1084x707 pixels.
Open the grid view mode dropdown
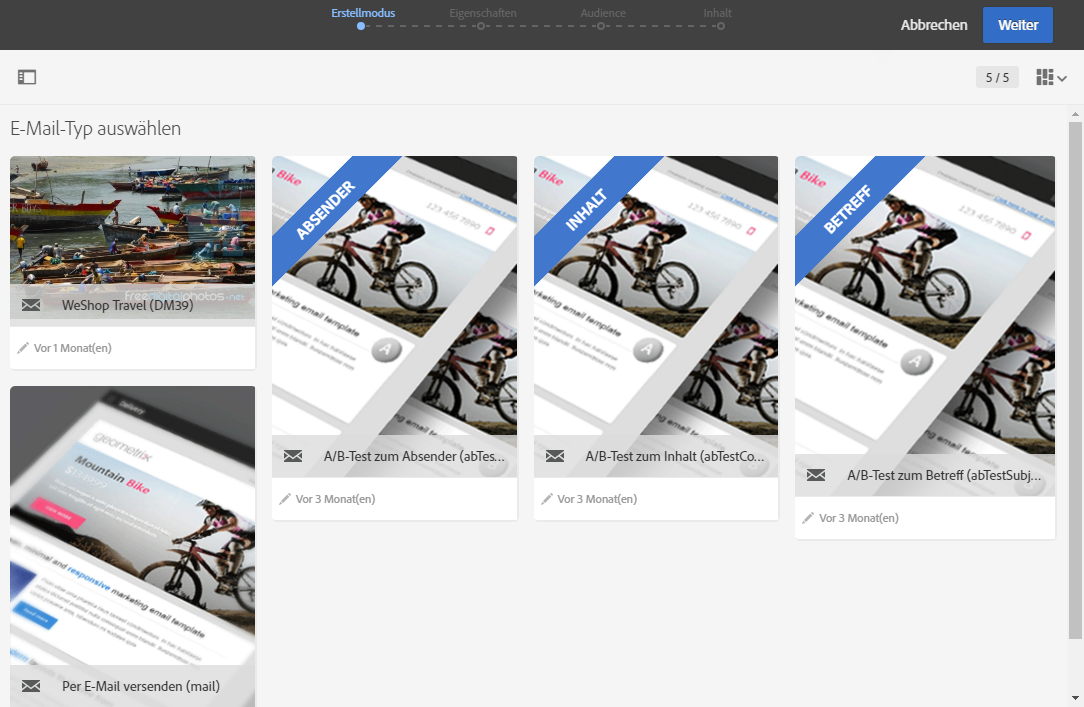[1051, 77]
